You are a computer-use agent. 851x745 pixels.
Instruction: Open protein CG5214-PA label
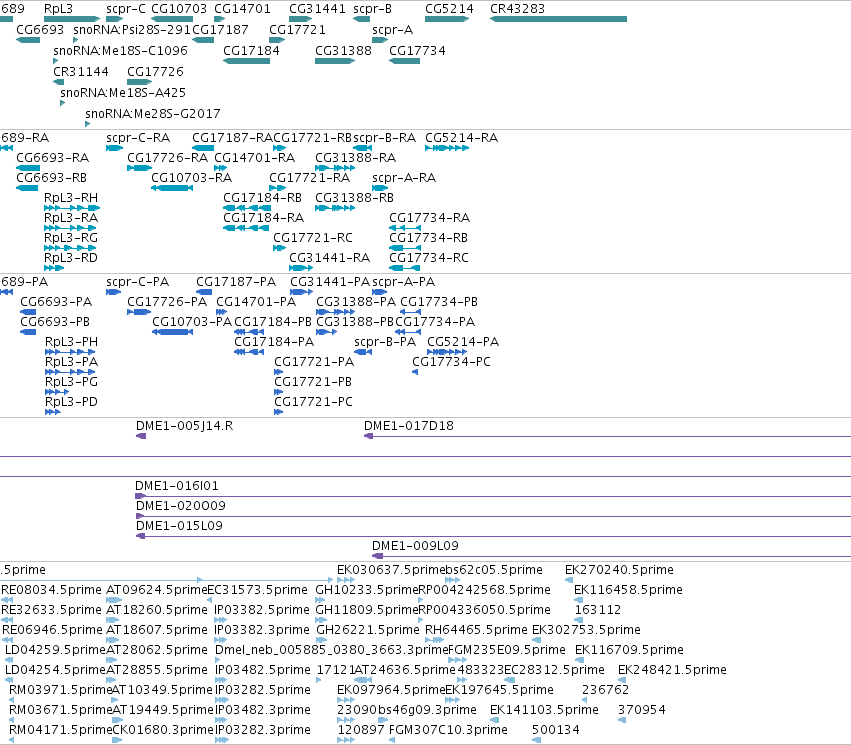pos(463,342)
